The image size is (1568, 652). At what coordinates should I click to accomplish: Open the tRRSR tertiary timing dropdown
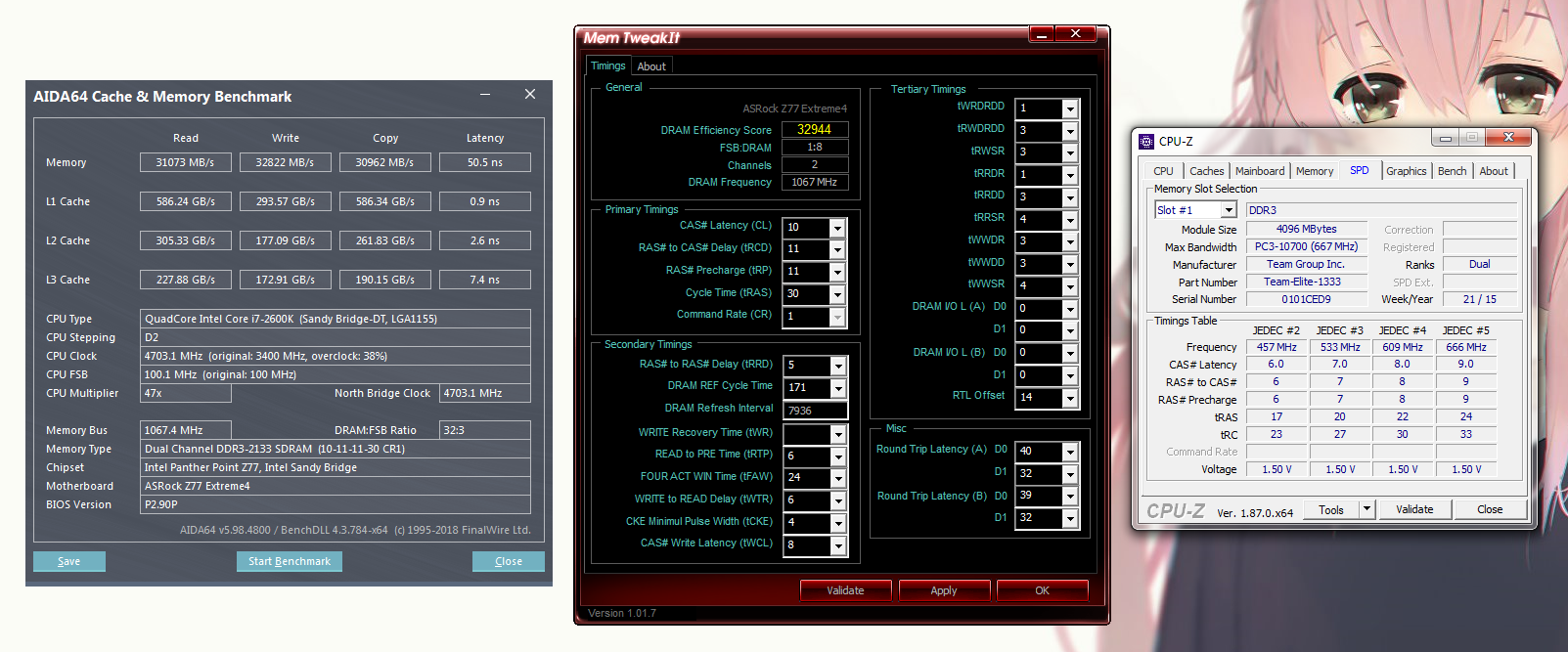(x=1070, y=220)
